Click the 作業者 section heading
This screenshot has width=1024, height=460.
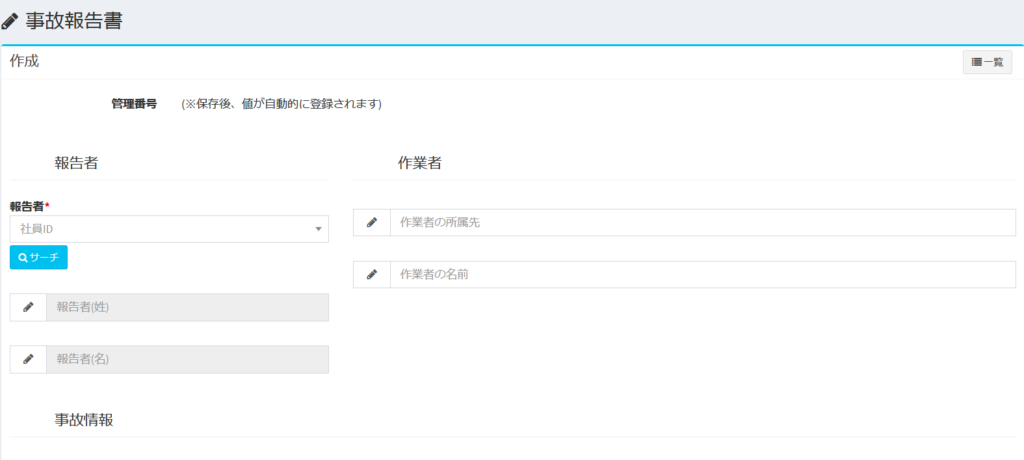(x=419, y=163)
